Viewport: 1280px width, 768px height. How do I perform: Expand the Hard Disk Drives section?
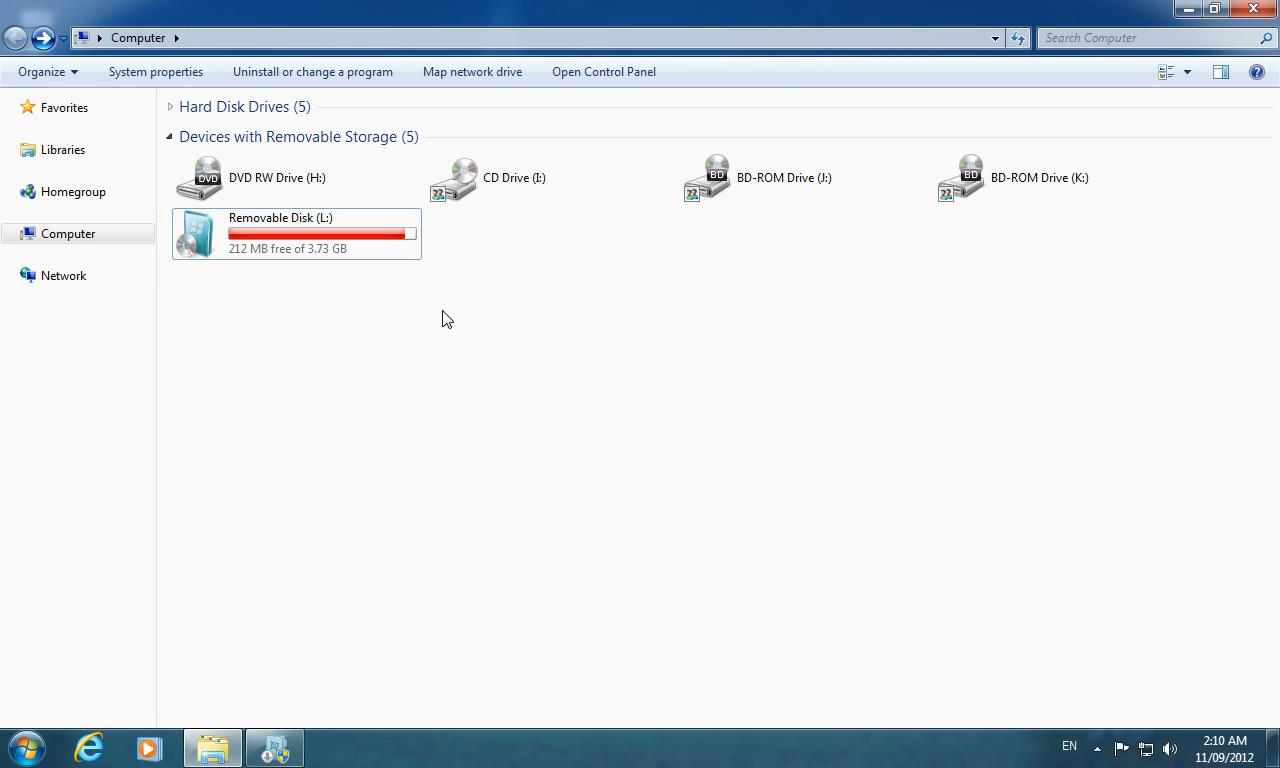coord(171,106)
